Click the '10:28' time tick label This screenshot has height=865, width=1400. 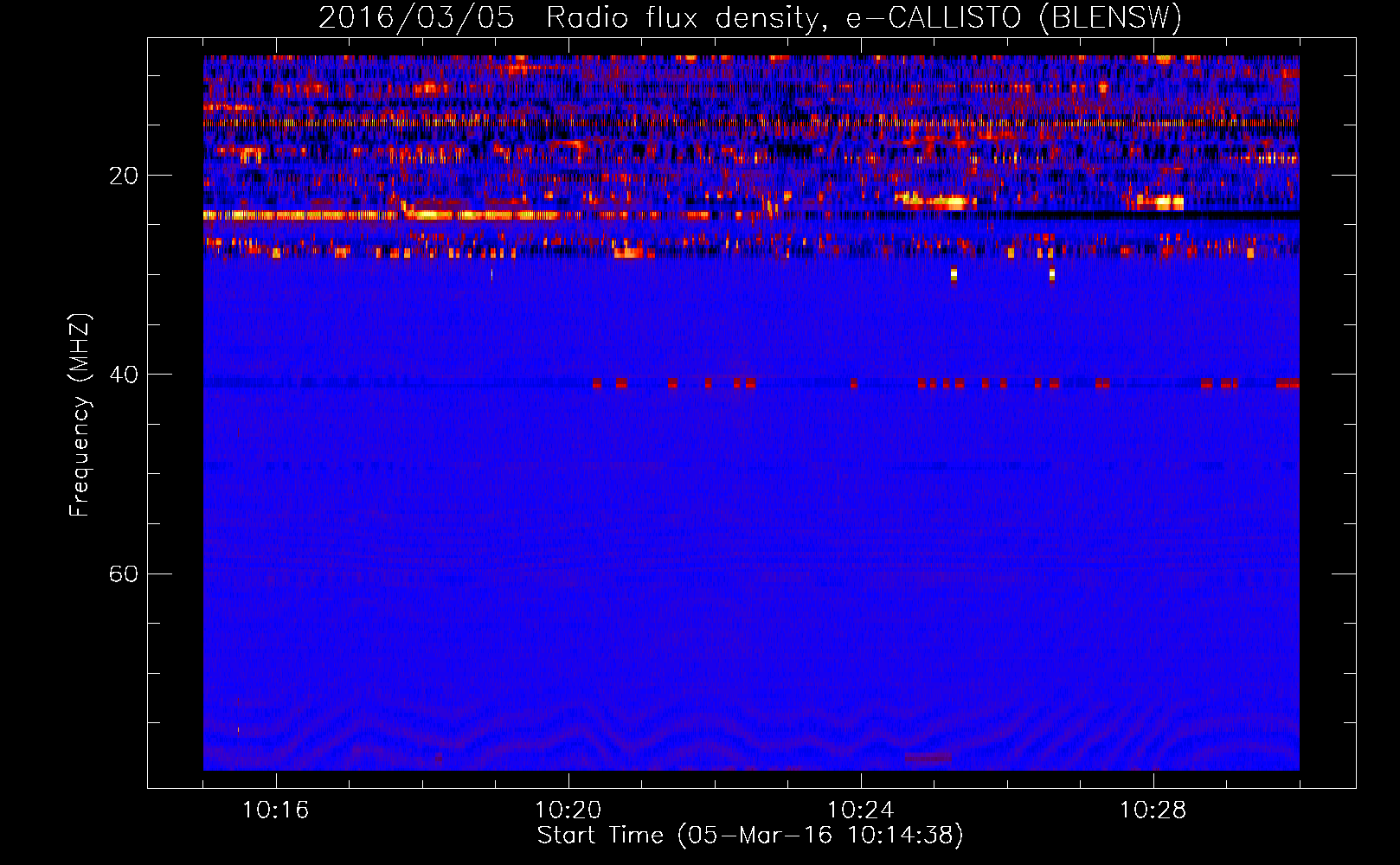1153,811
